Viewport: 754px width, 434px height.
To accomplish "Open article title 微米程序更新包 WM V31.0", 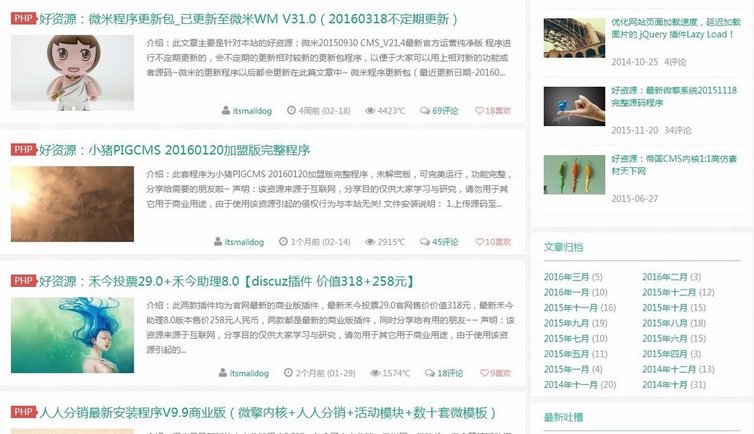I will (x=249, y=19).
